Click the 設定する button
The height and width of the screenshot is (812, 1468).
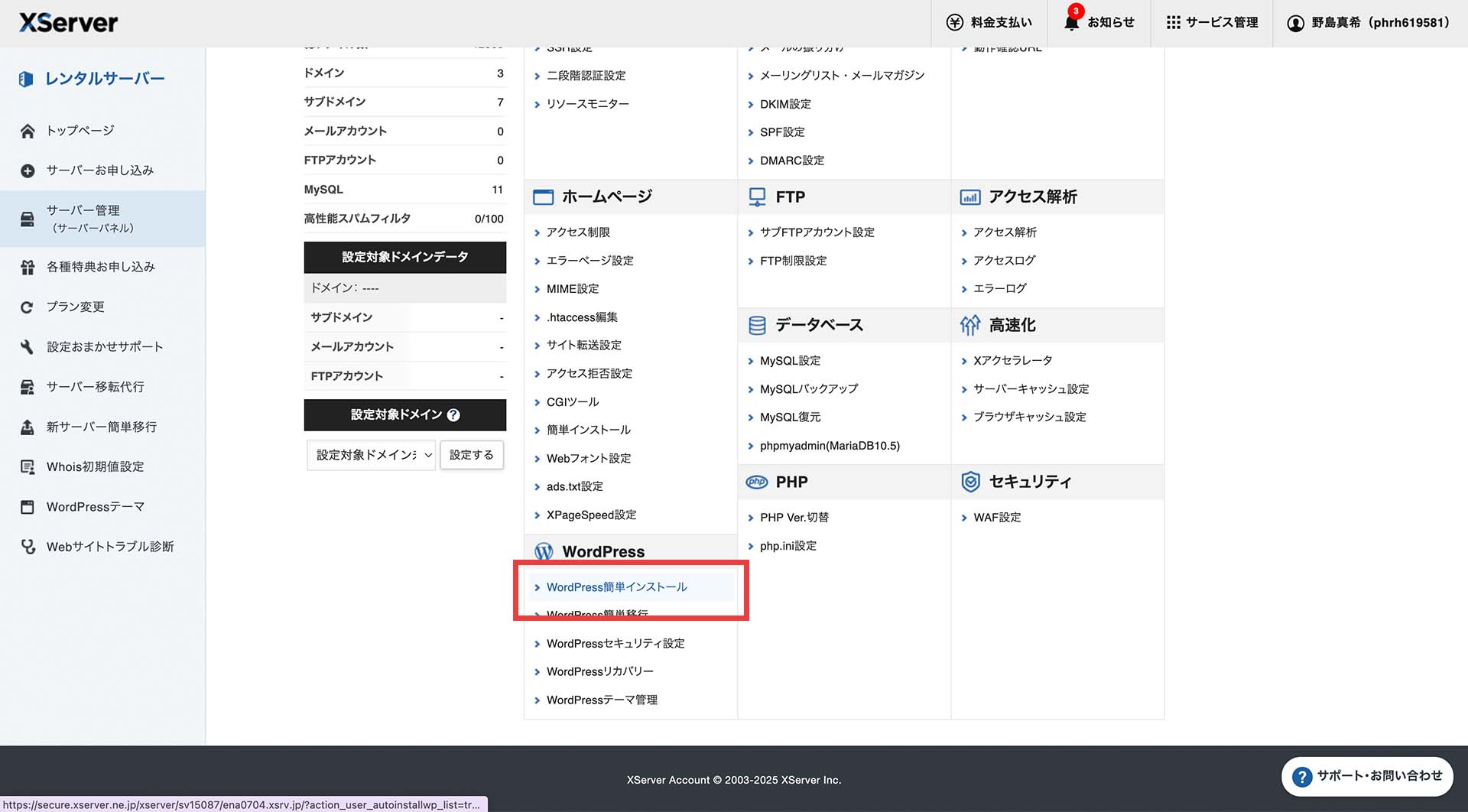tap(472, 455)
